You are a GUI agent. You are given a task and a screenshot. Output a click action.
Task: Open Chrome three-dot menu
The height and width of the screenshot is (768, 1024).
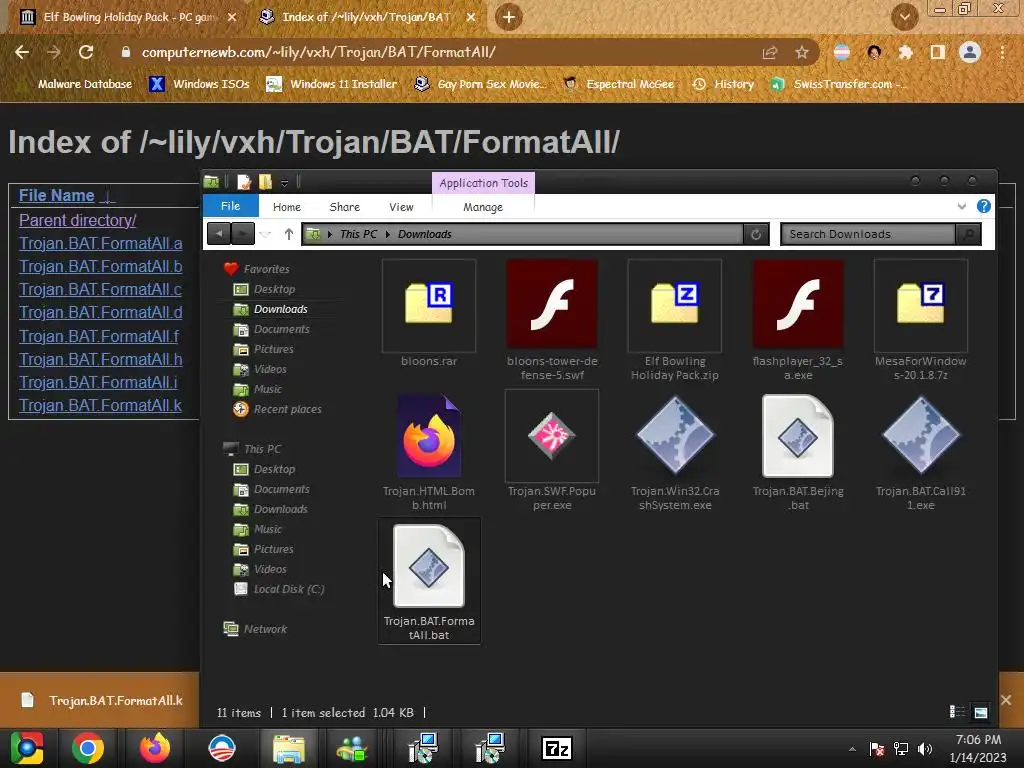pos(1002,52)
